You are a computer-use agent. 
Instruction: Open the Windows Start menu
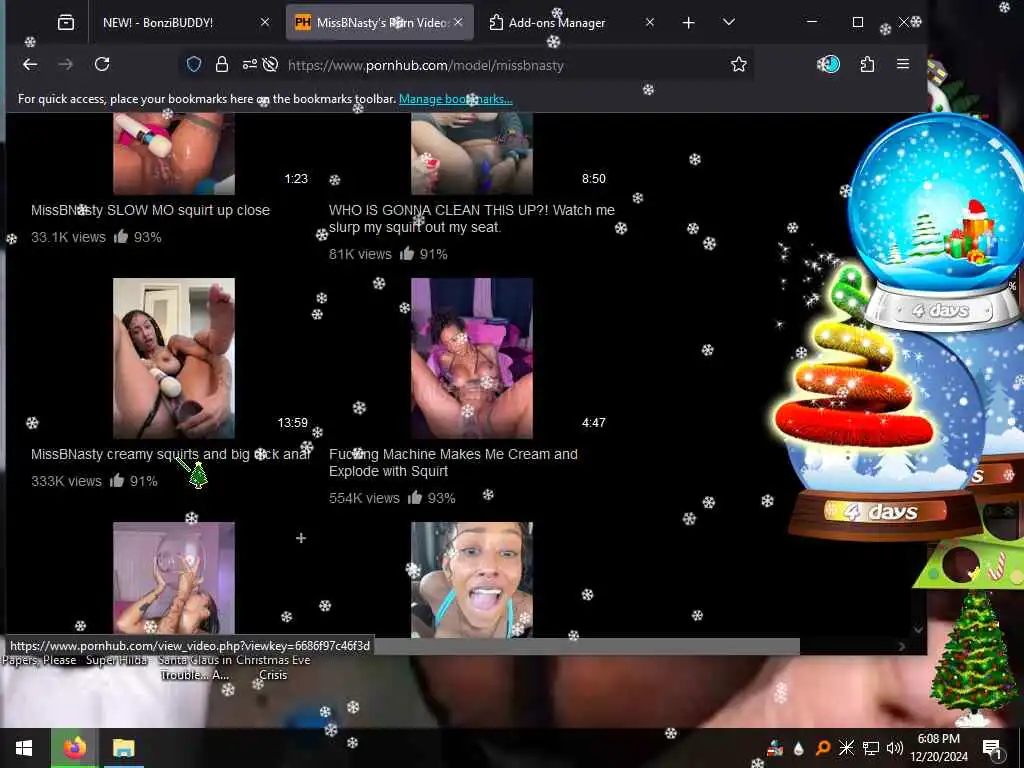coord(24,748)
